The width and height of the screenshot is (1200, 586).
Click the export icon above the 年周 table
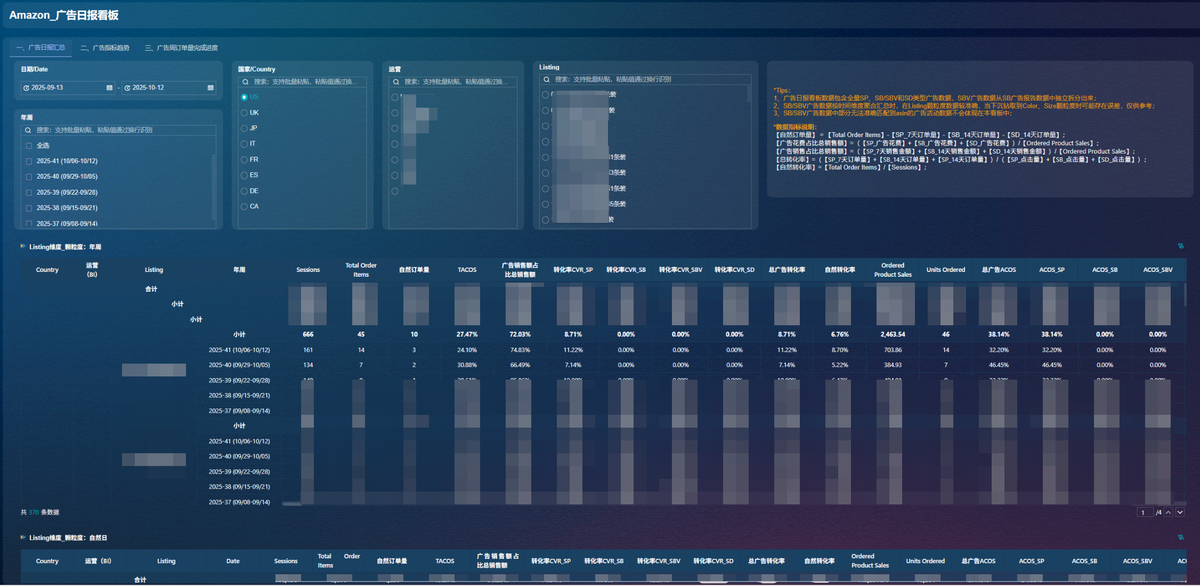click(1180, 245)
